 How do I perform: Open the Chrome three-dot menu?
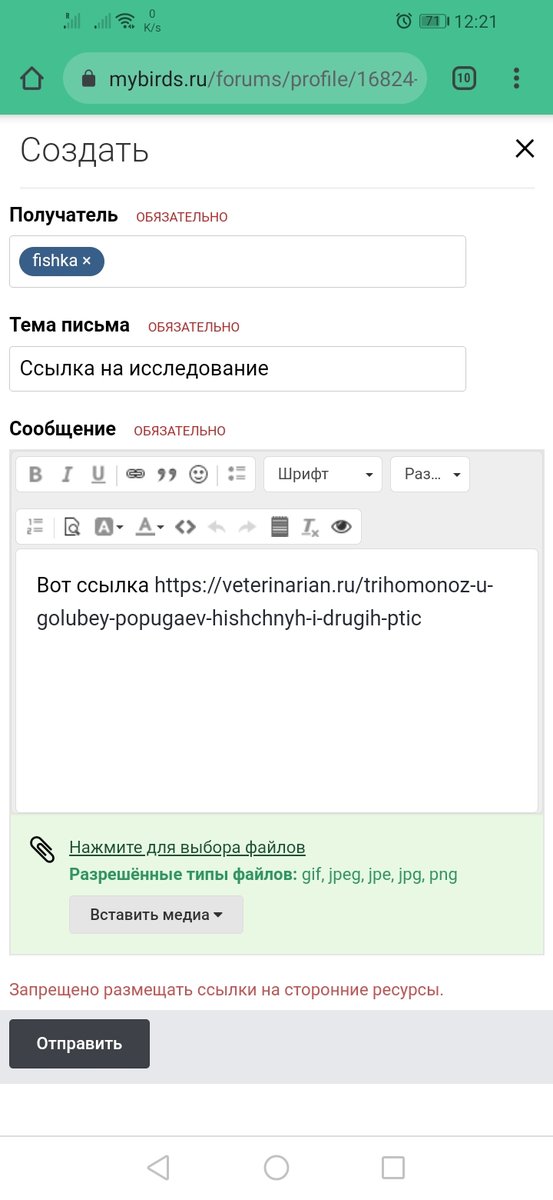(516, 79)
